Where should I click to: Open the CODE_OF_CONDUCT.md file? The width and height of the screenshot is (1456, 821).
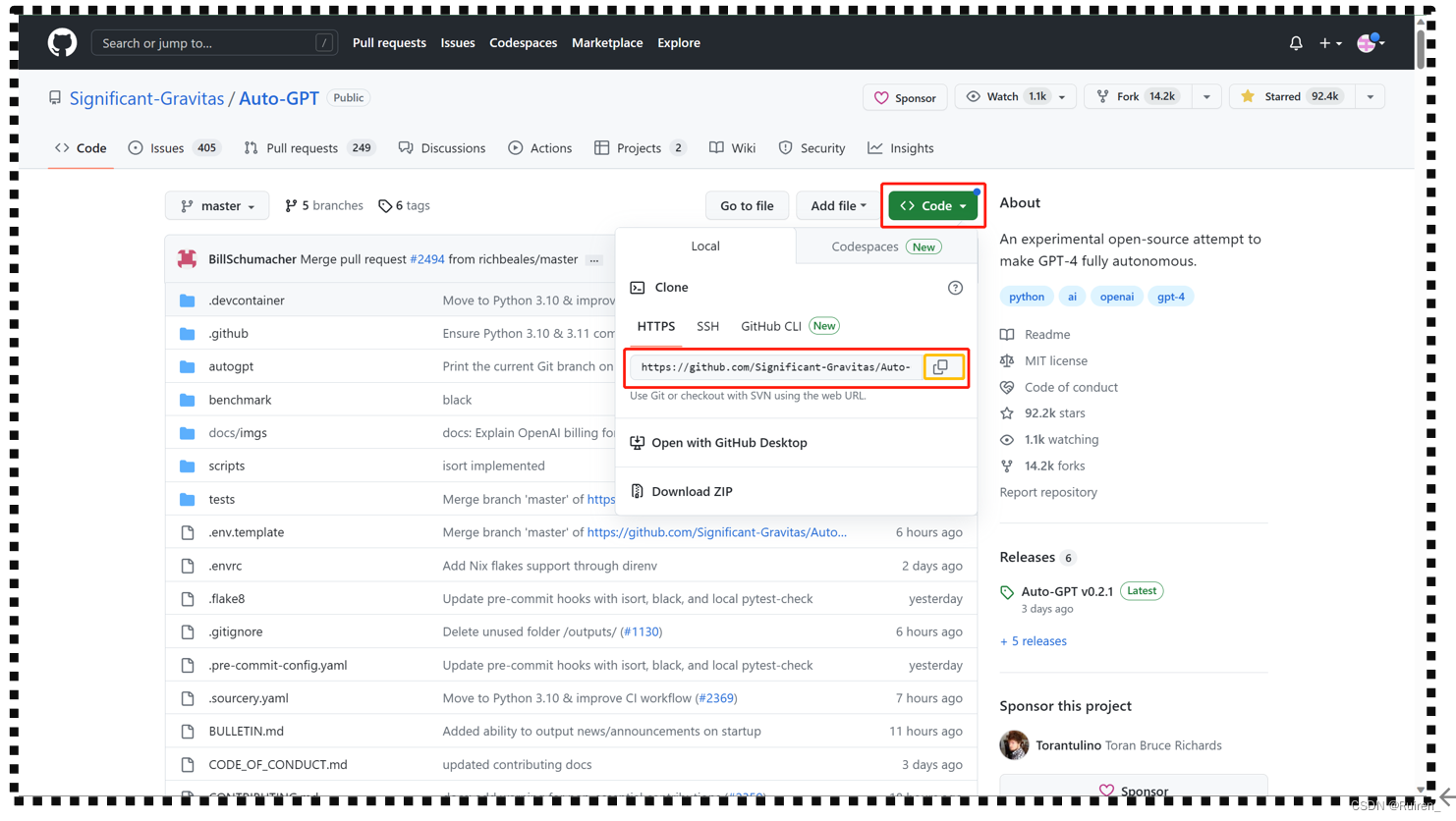[x=278, y=764]
